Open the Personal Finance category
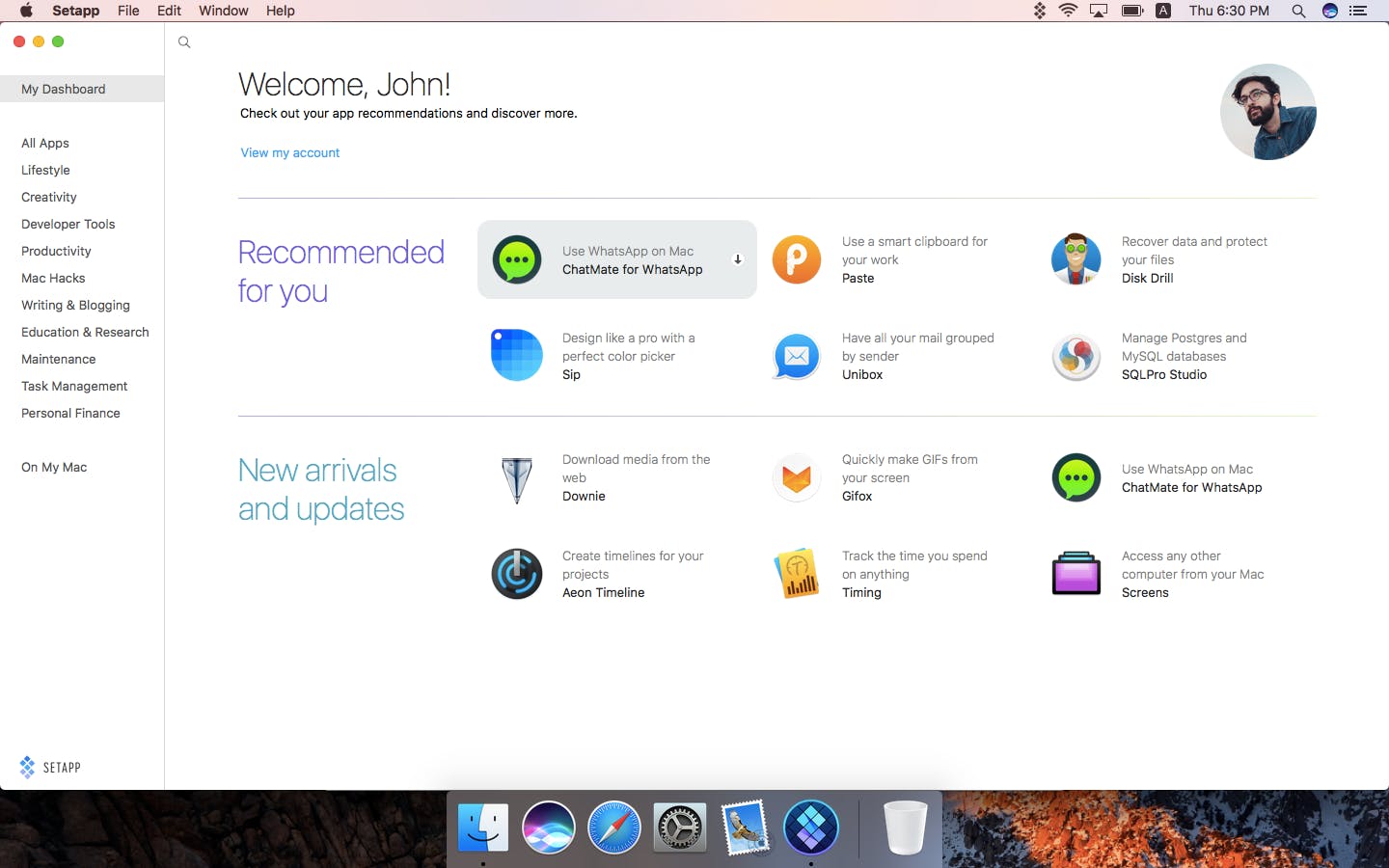Image resolution: width=1389 pixels, height=868 pixels. click(x=70, y=413)
